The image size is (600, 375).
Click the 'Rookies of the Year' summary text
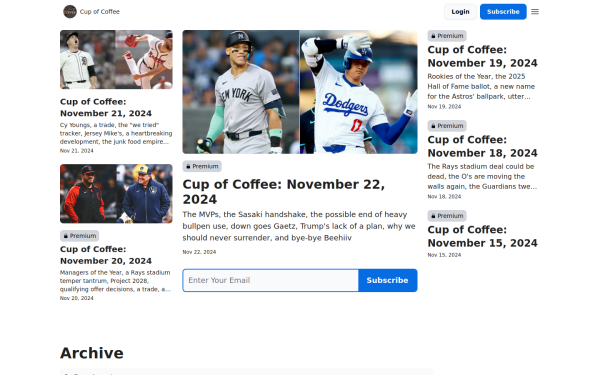click(481, 86)
